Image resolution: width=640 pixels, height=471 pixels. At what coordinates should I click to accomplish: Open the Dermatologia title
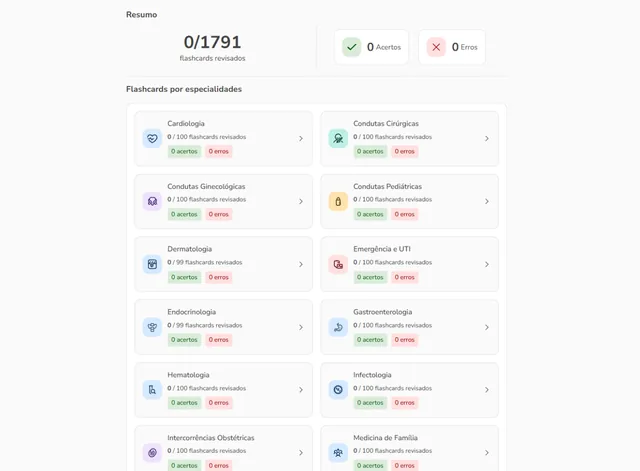tap(189, 249)
